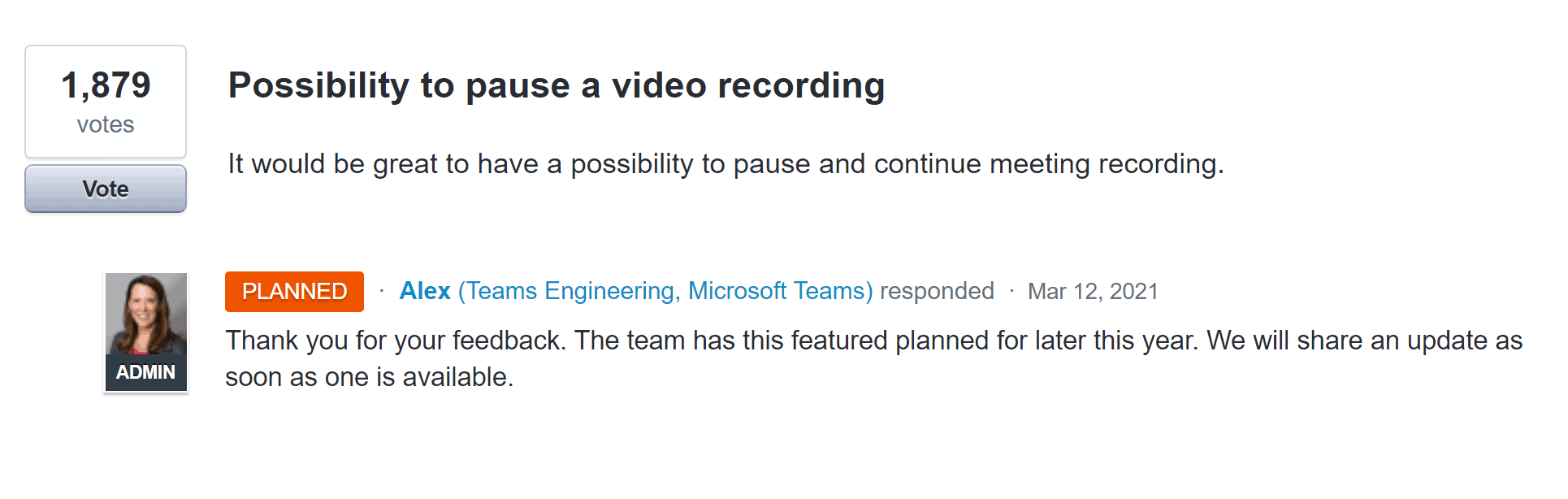The width and height of the screenshot is (1568, 499).
Task: Click the ADMIN label below the avatar
Action: pos(146,372)
